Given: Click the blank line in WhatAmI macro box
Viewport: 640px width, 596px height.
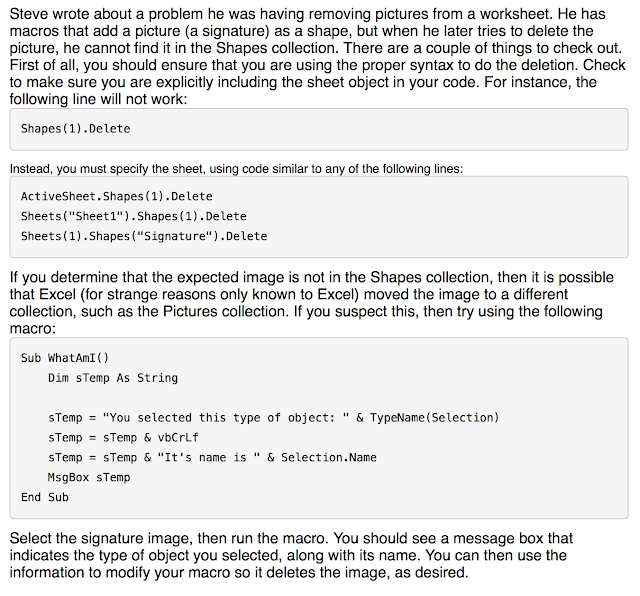Looking at the screenshot, I should (x=319, y=398).
